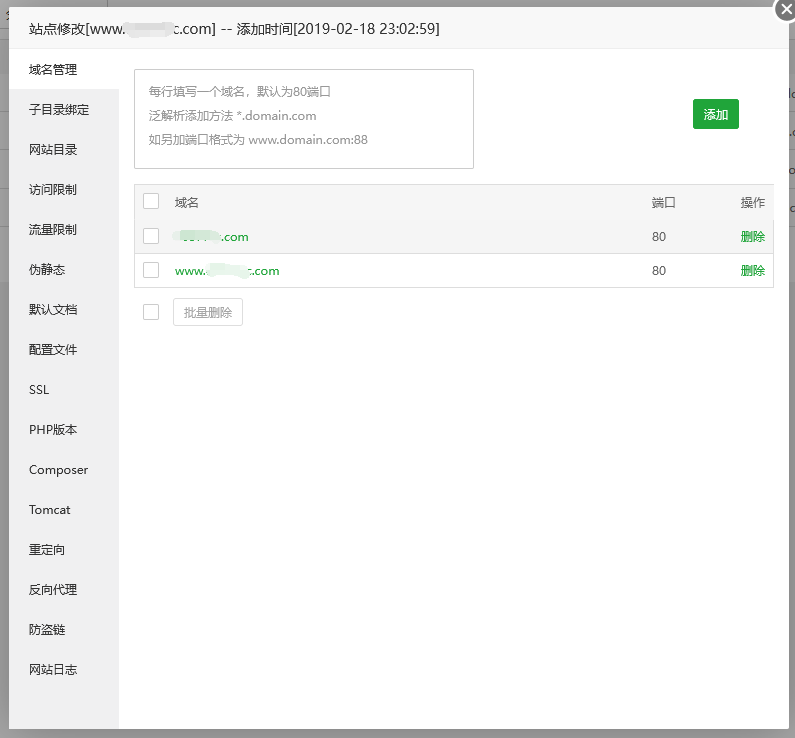795x738 pixels.
Task: Open the Composer tab
Action: 58,470
